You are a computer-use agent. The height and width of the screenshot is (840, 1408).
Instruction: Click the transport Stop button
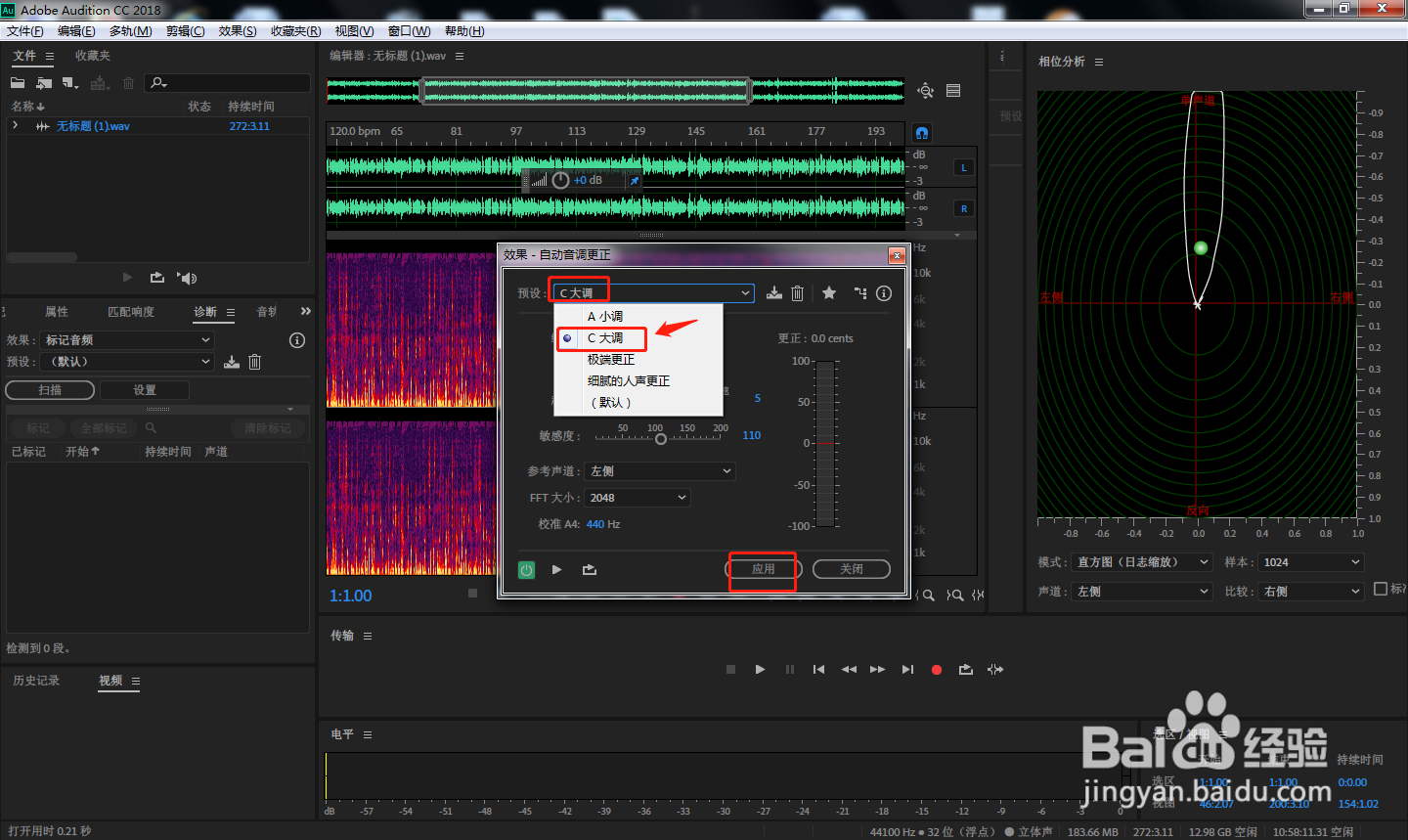pyautogui.click(x=730, y=670)
